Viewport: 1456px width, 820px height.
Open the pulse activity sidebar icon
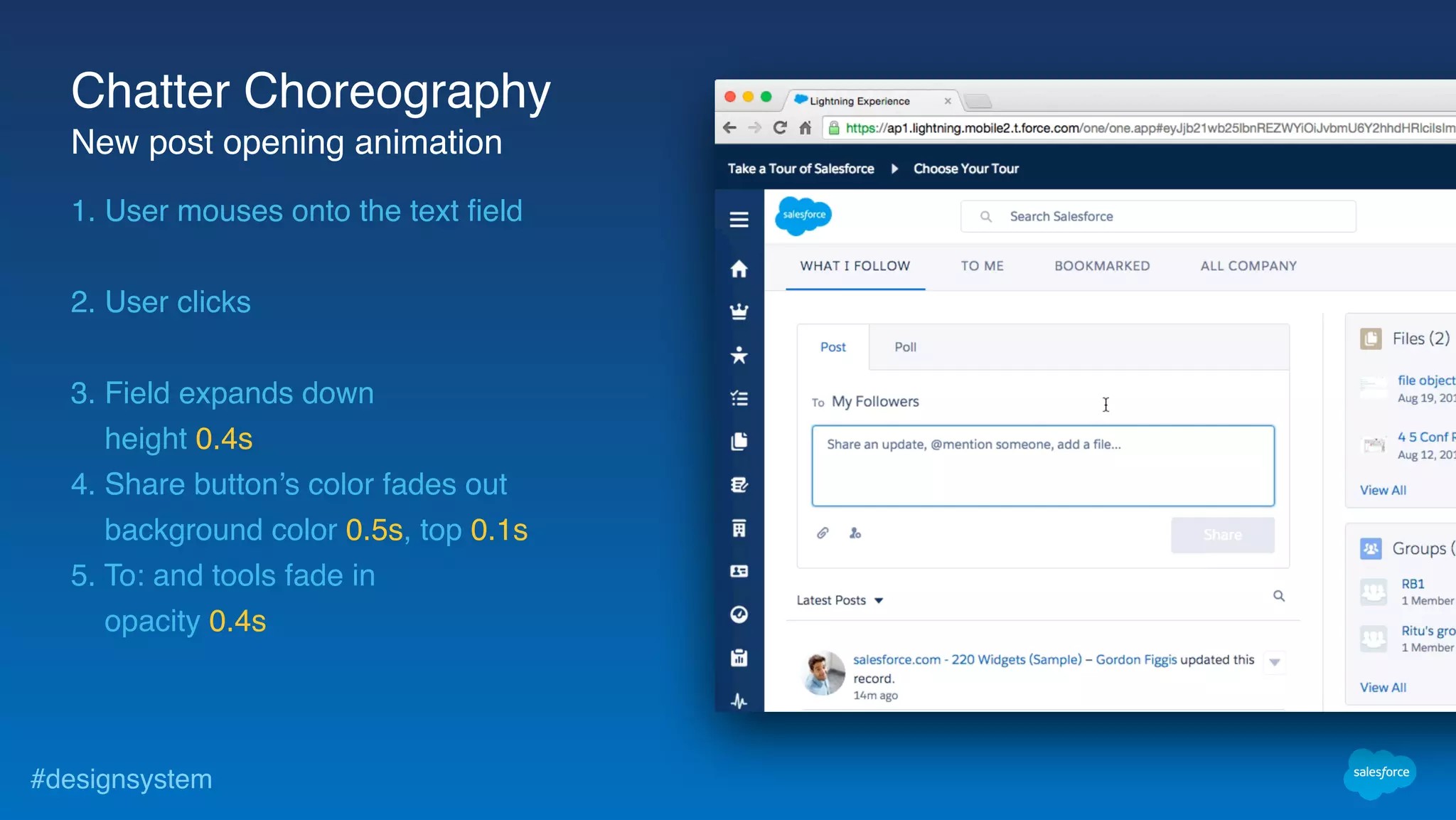pyautogui.click(x=739, y=701)
